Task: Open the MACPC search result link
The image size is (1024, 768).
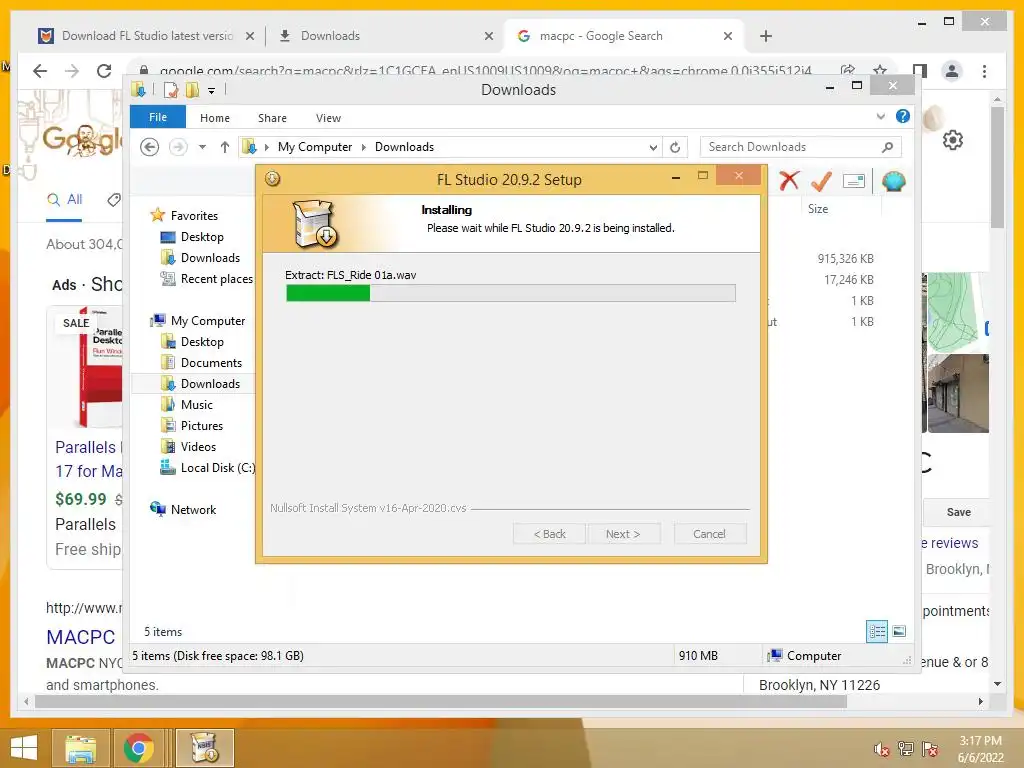Action: tap(80, 637)
